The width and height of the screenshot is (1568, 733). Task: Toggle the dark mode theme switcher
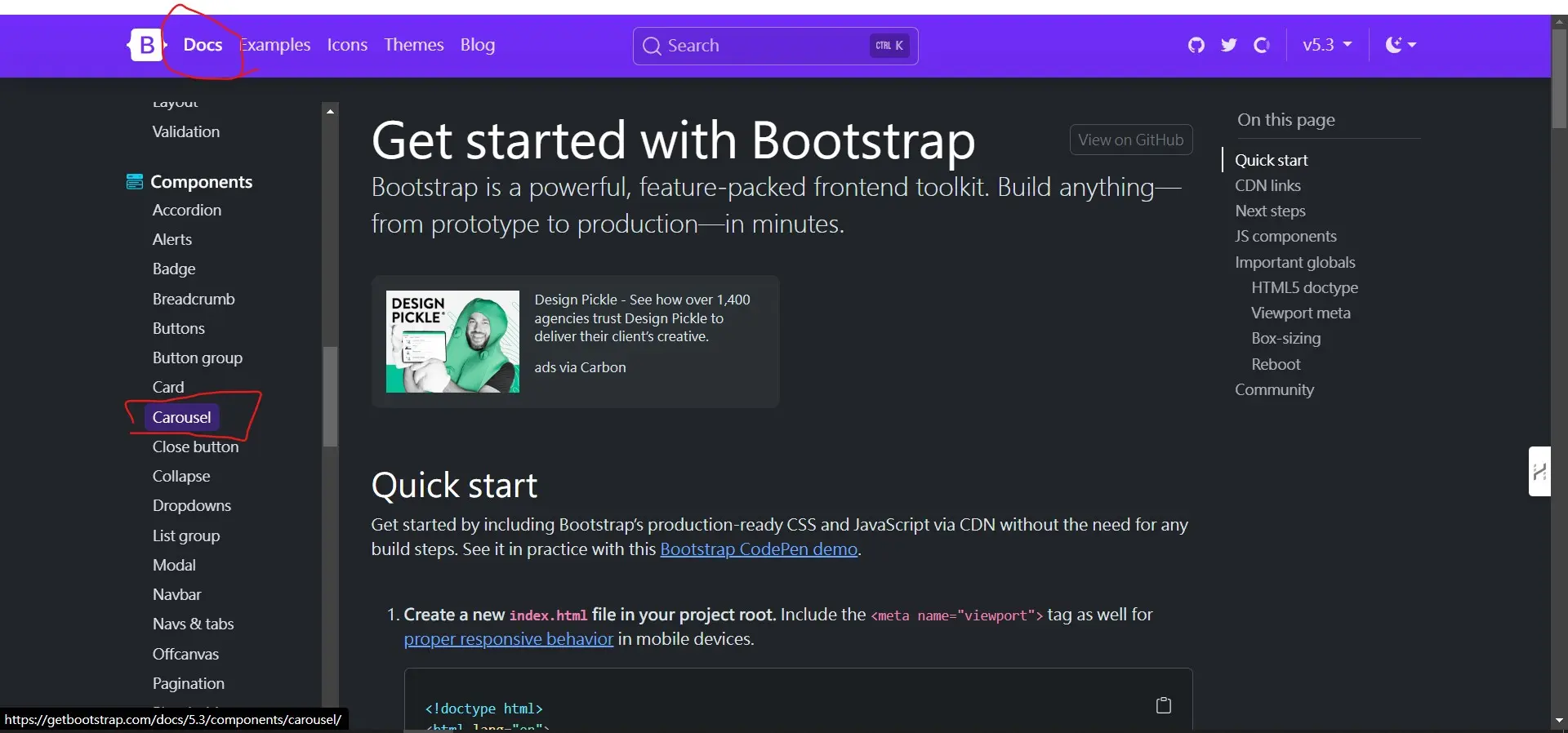pyautogui.click(x=1401, y=45)
